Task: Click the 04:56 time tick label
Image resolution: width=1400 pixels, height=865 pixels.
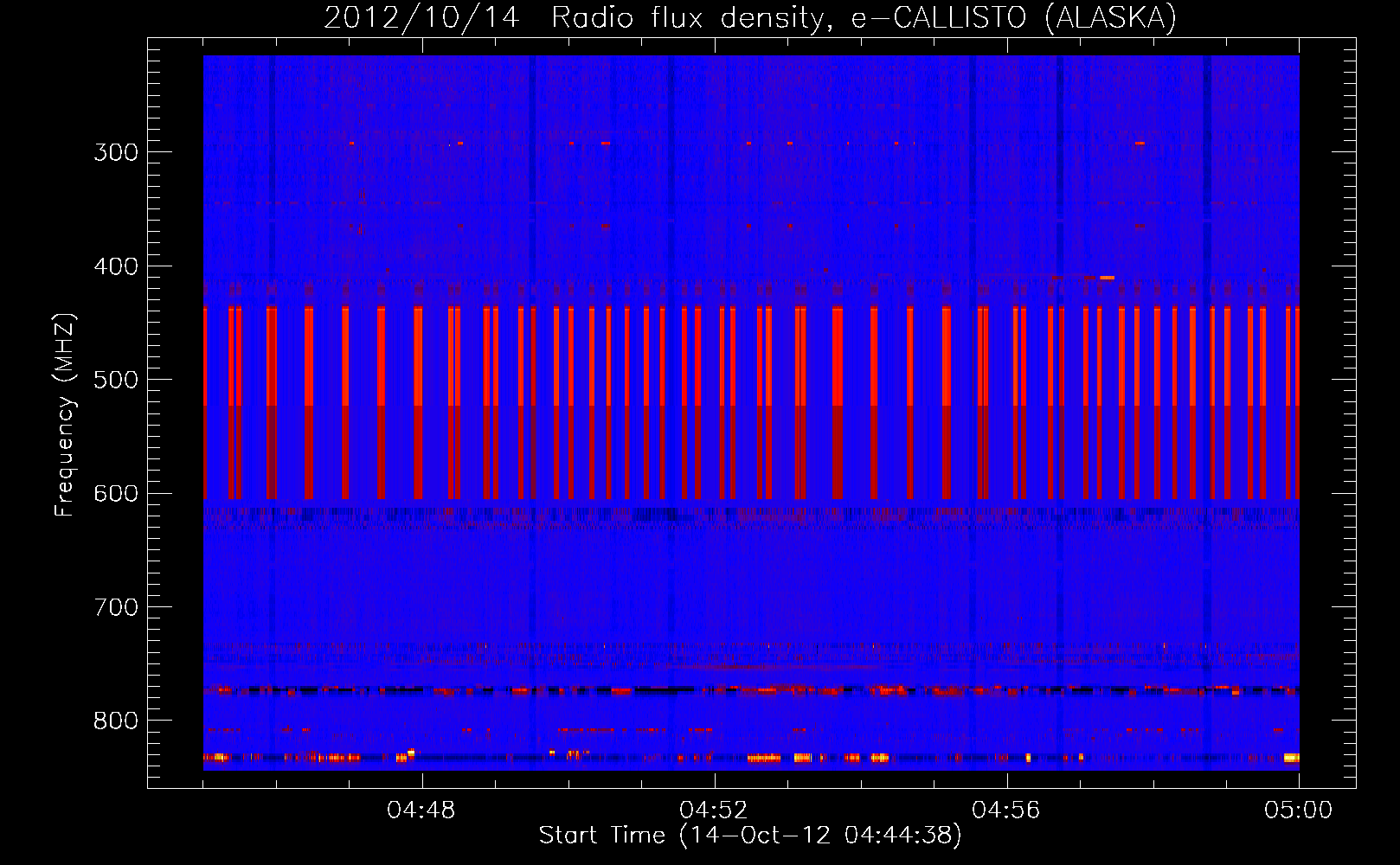Action: [x=1006, y=811]
